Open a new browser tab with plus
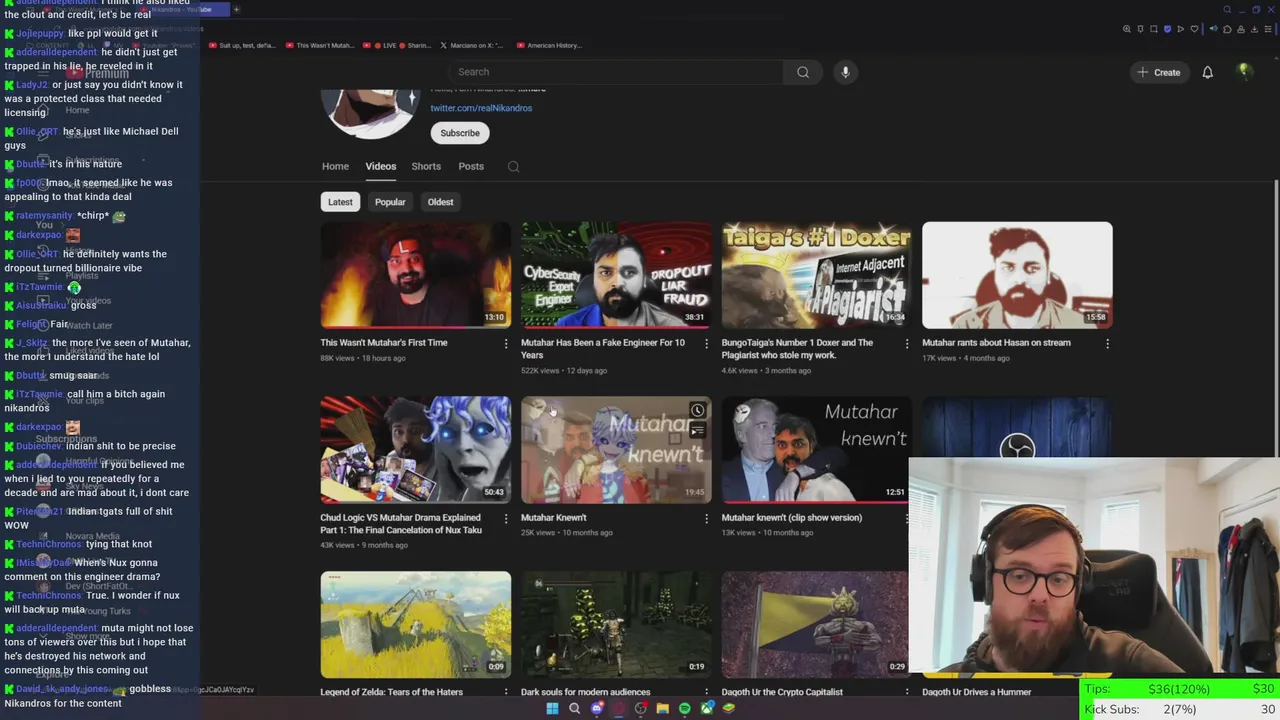This screenshot has height=720, width=1280. click(x=236, y=9)
